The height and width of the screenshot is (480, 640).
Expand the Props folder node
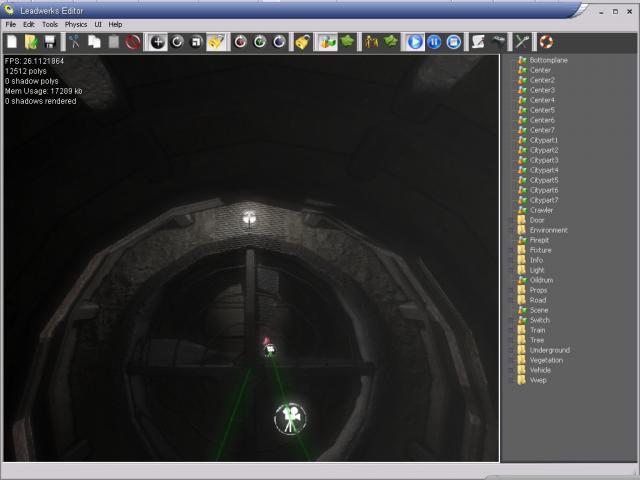tap(510, 290)
